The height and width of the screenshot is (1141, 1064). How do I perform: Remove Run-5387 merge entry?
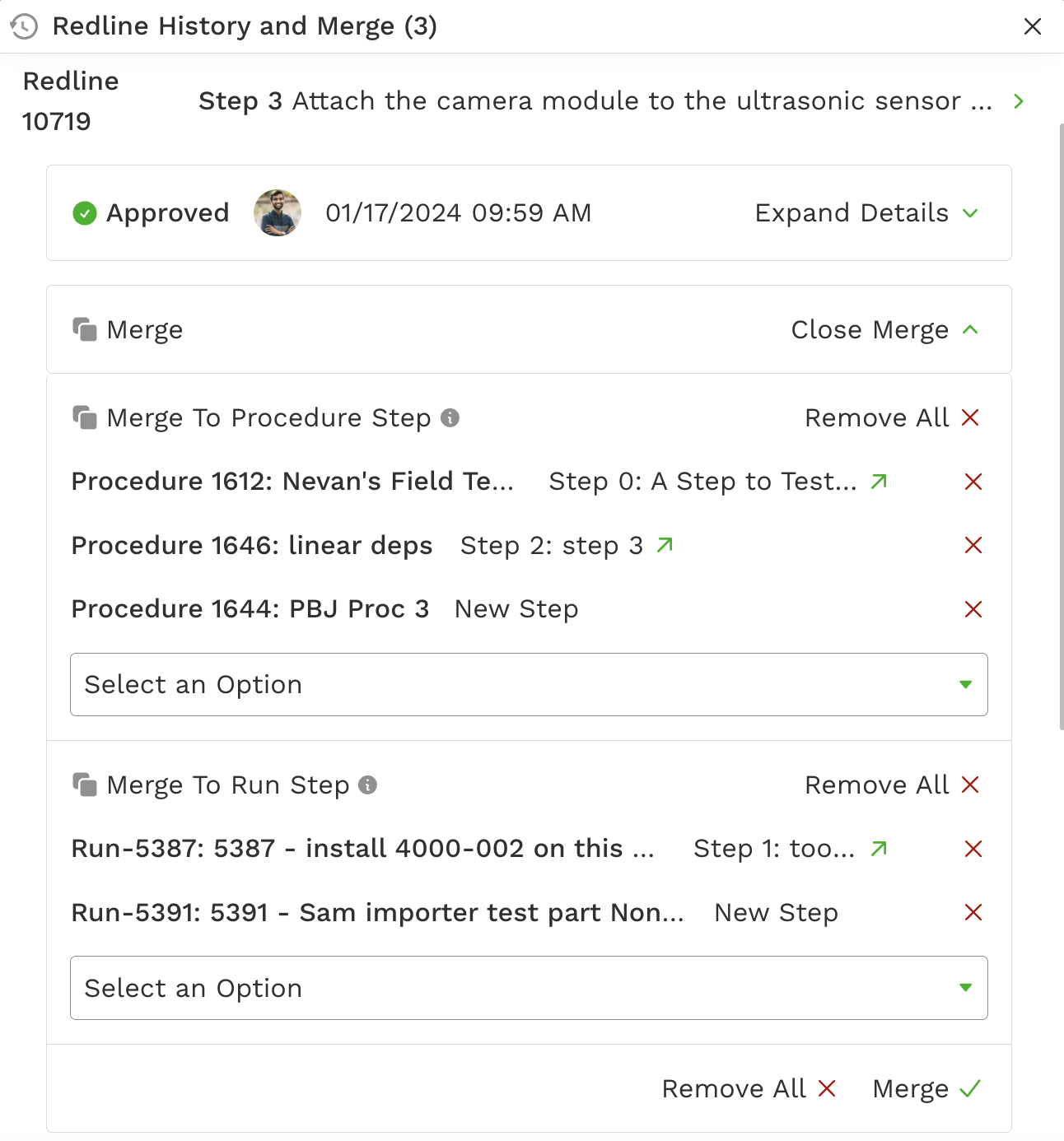point(973,849)
